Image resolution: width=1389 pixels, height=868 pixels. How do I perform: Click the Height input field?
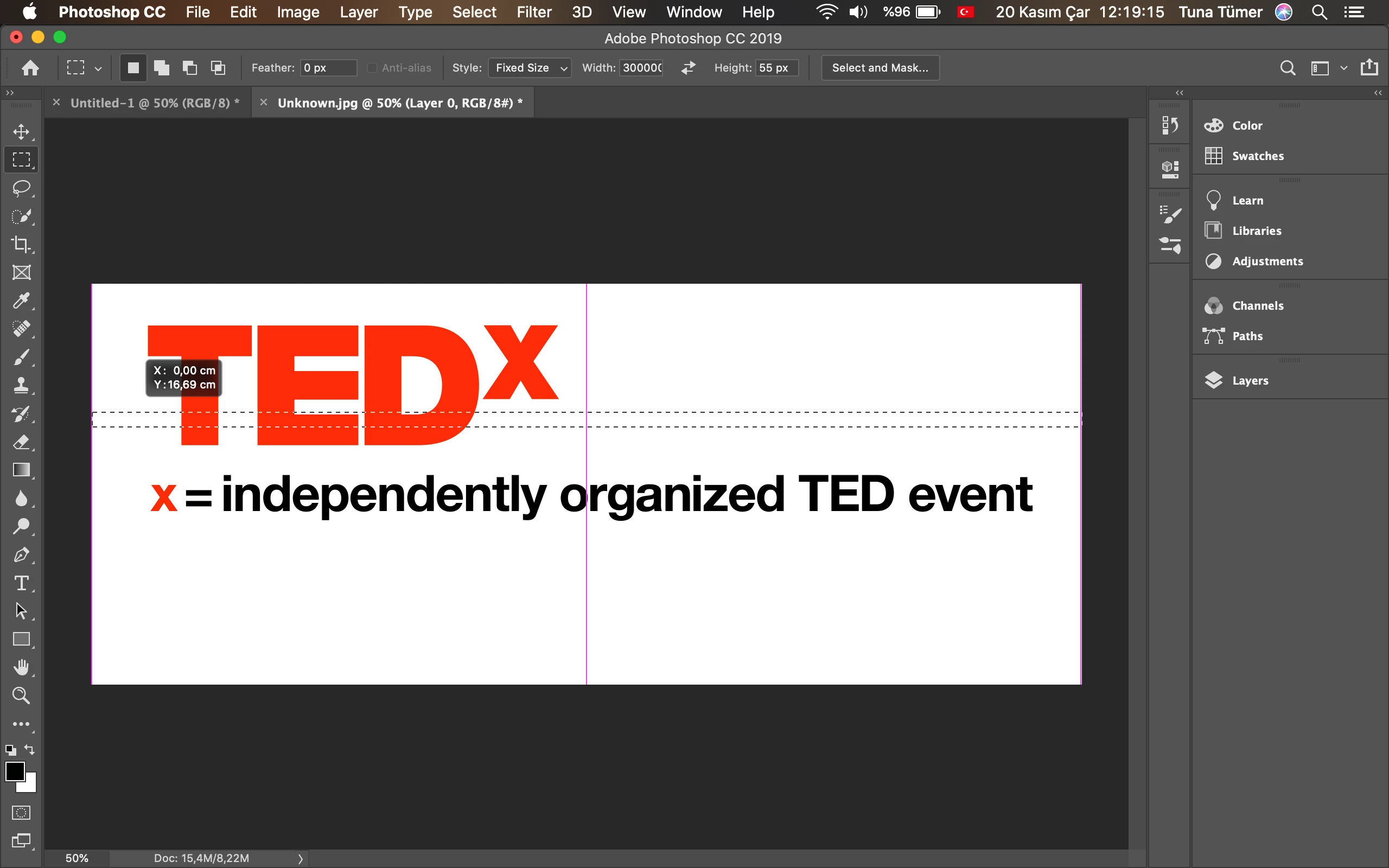(x=776, y=68)
